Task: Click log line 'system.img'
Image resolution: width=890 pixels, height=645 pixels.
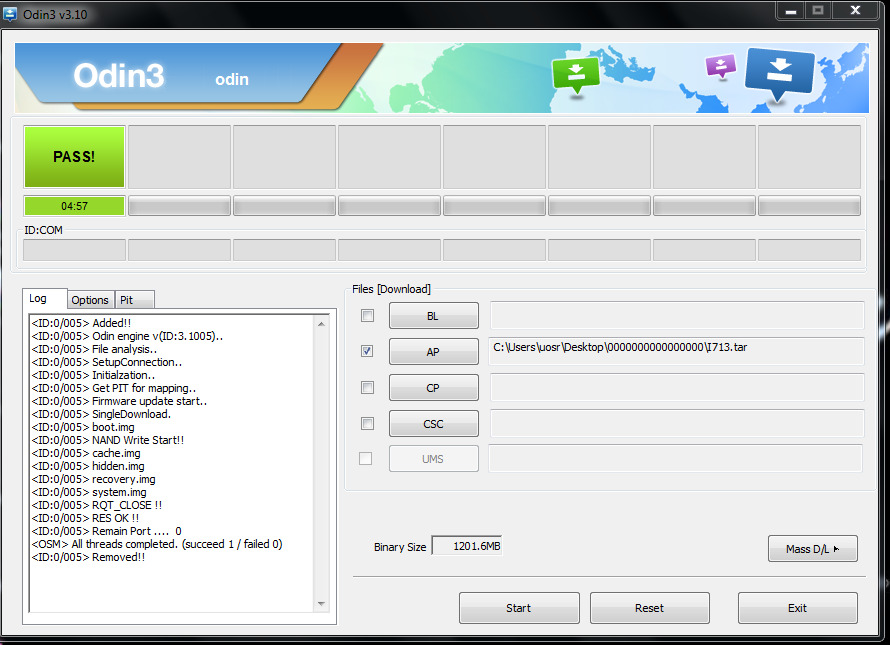Action: point(89,492)
